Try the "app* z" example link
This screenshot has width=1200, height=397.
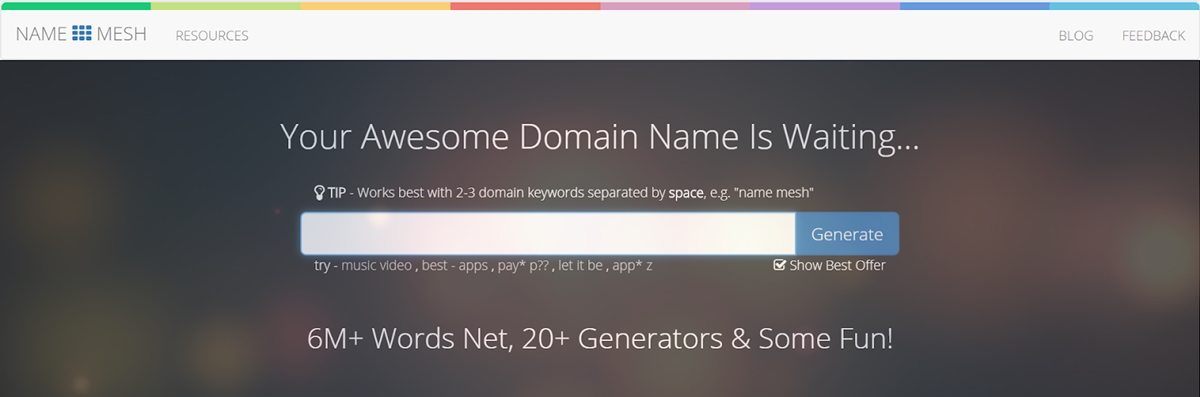click(x=634, y=266)
